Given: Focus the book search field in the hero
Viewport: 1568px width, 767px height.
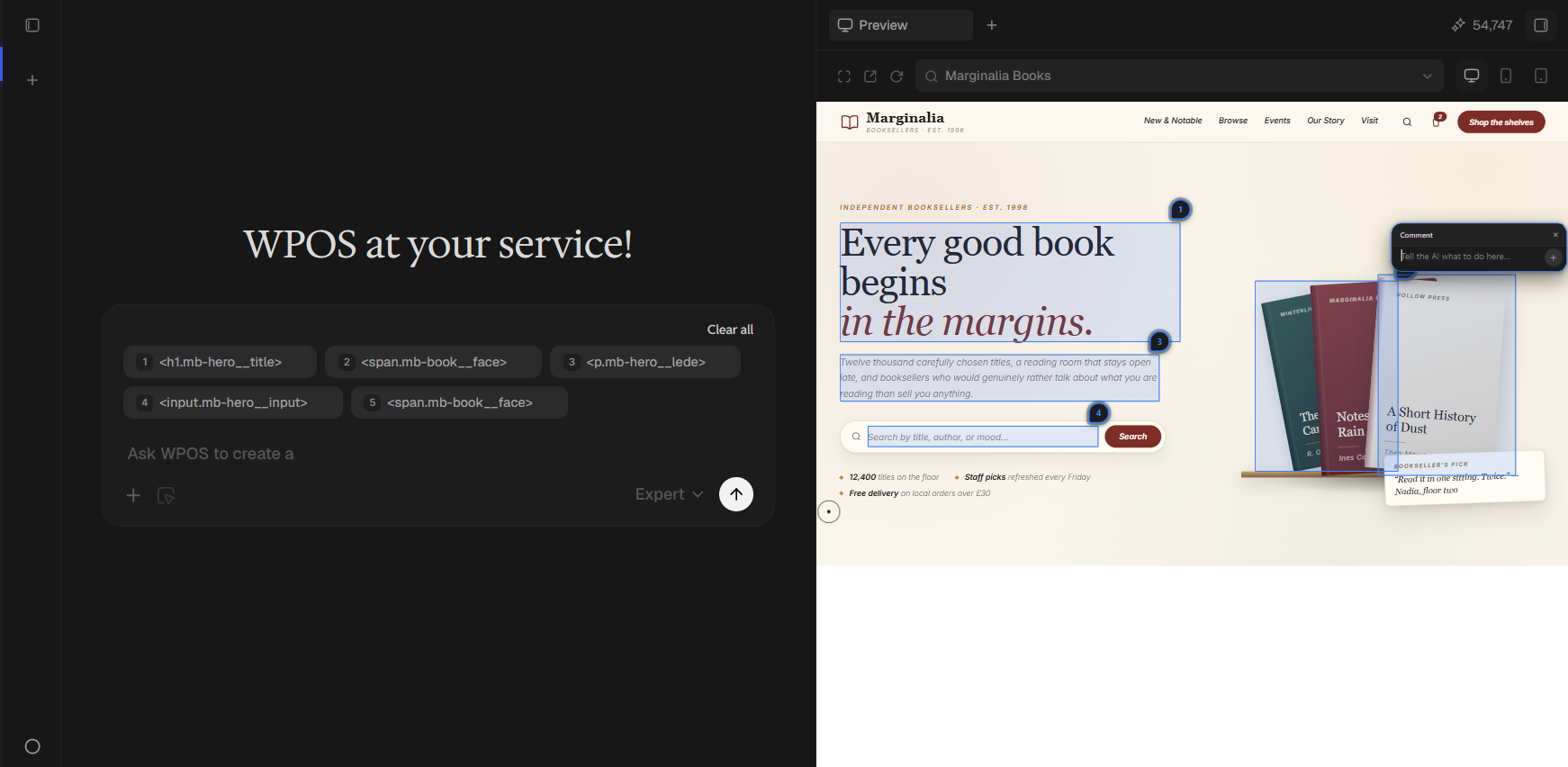Looking at the screenshot, I should point(983,437).
